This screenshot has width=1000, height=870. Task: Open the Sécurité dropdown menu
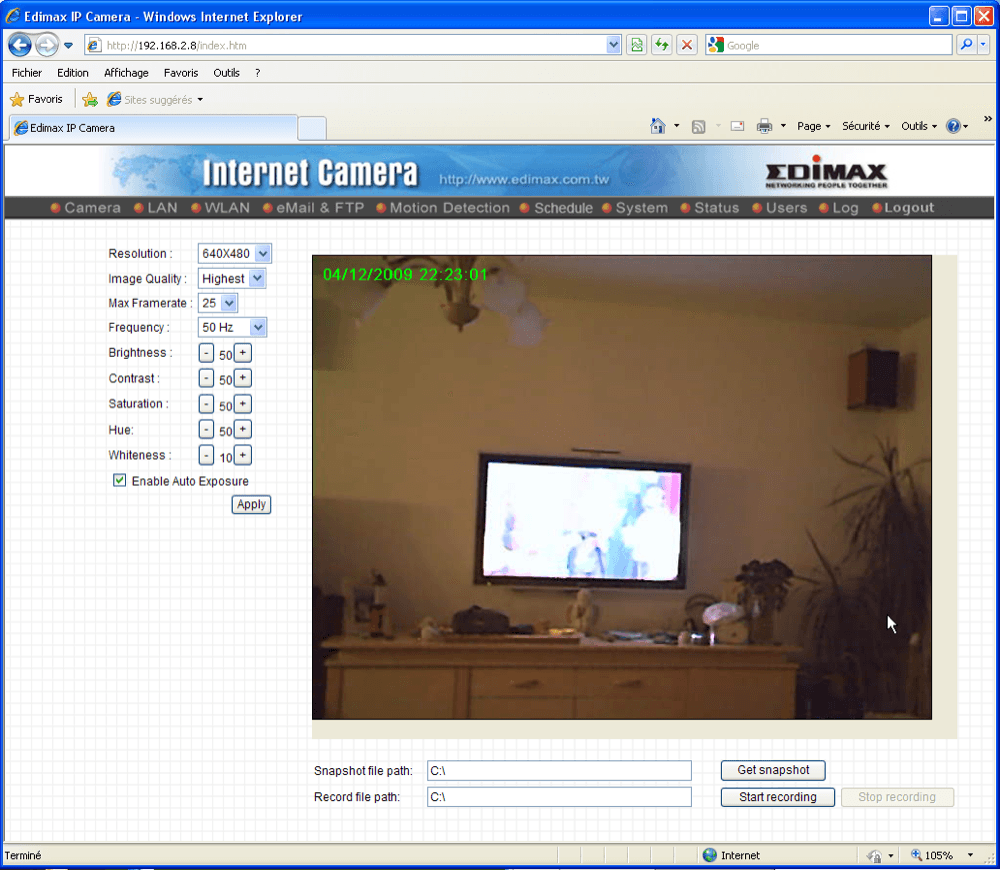[865, 126]
